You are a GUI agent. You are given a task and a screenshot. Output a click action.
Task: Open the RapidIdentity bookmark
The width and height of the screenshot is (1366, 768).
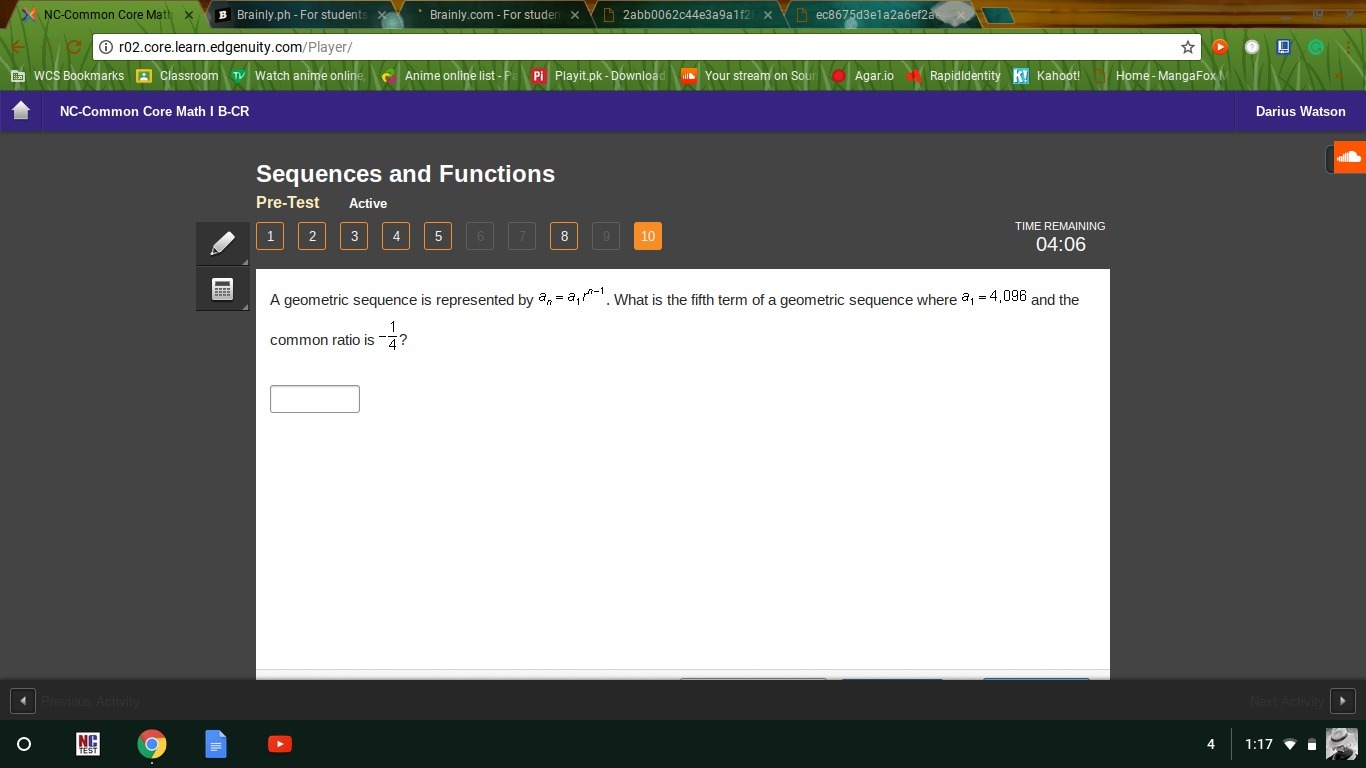(x=953, y=76)
